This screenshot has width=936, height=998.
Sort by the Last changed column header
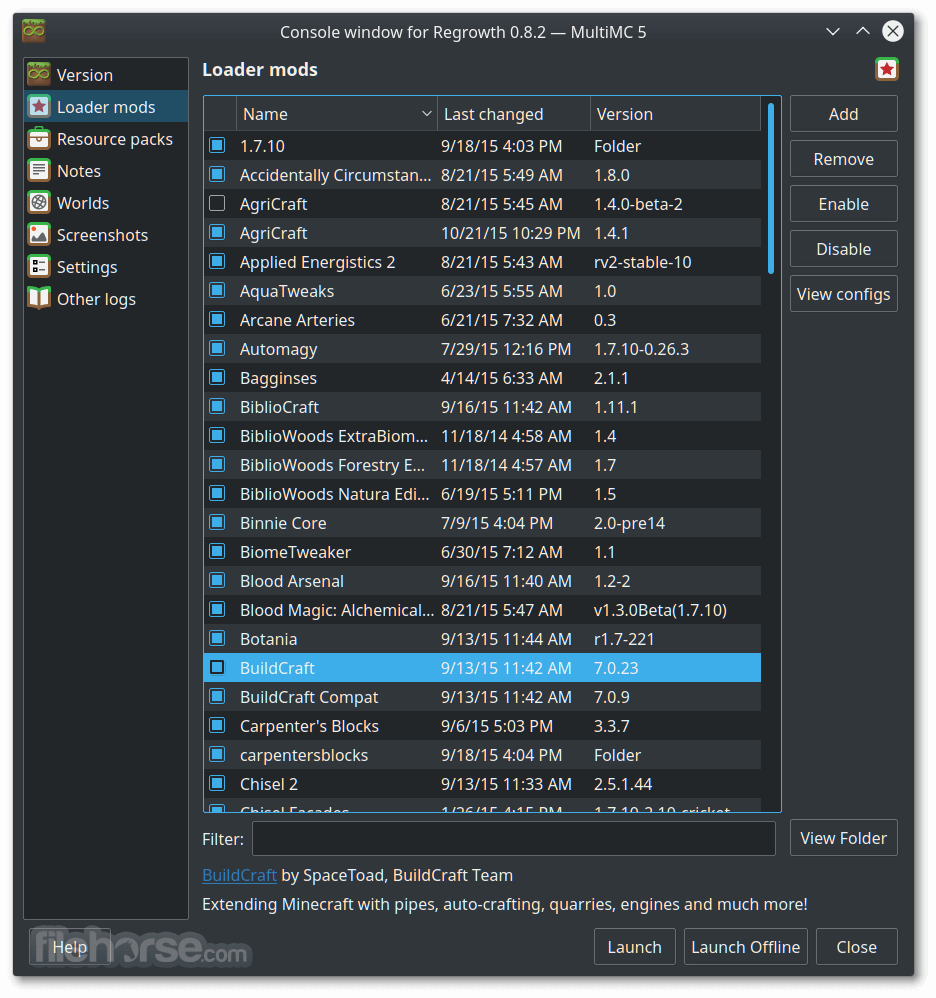click(513, 114)
